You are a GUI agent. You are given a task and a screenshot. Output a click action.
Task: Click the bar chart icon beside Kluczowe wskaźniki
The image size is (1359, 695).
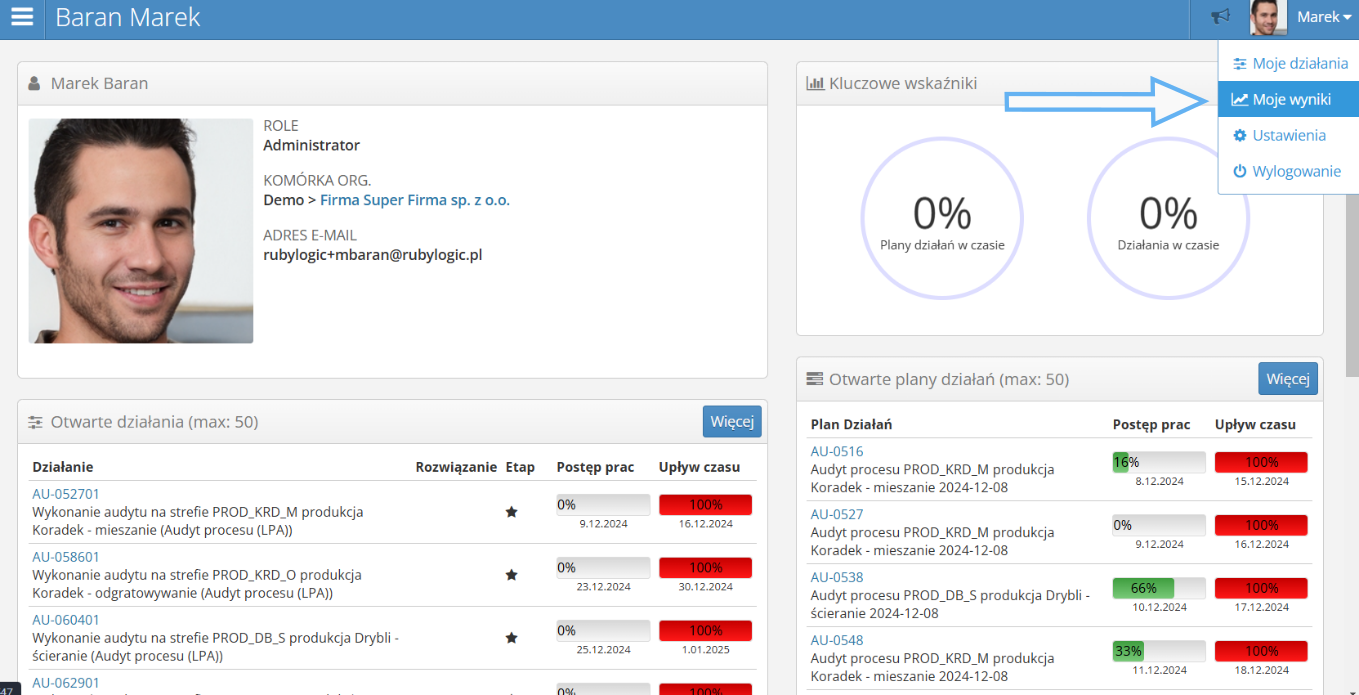click(x=815, y=84)
